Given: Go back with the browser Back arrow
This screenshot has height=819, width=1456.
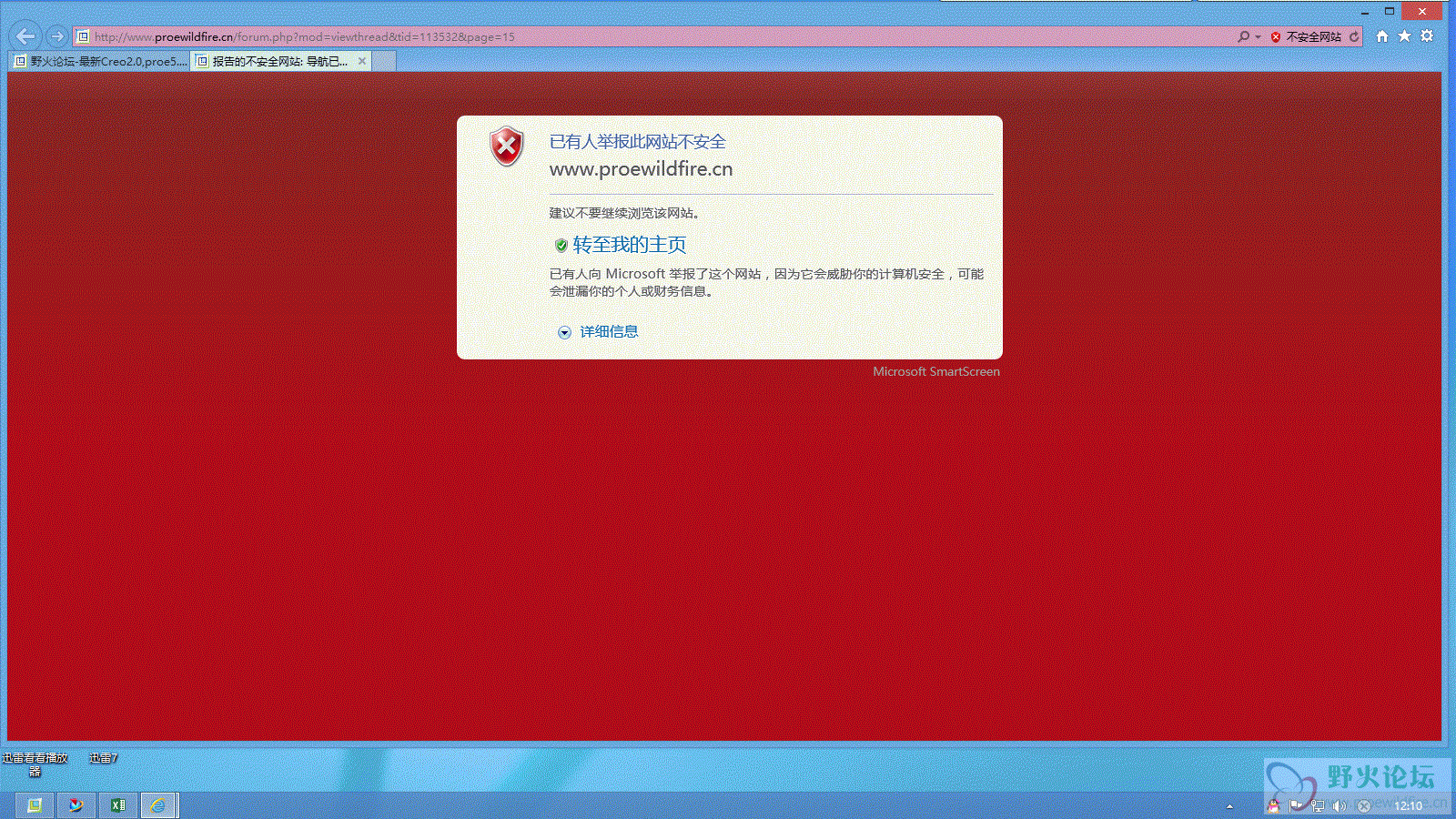Looking at the screenshot, I should [x=25, y=36].
